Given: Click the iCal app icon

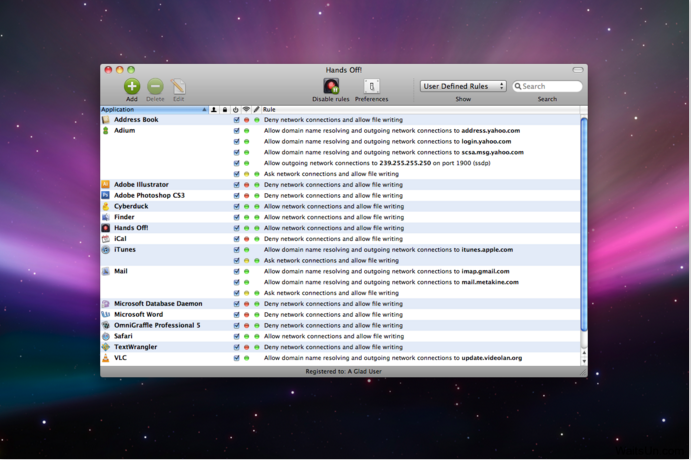Looking at the screenshot, I should coord(106,239).
